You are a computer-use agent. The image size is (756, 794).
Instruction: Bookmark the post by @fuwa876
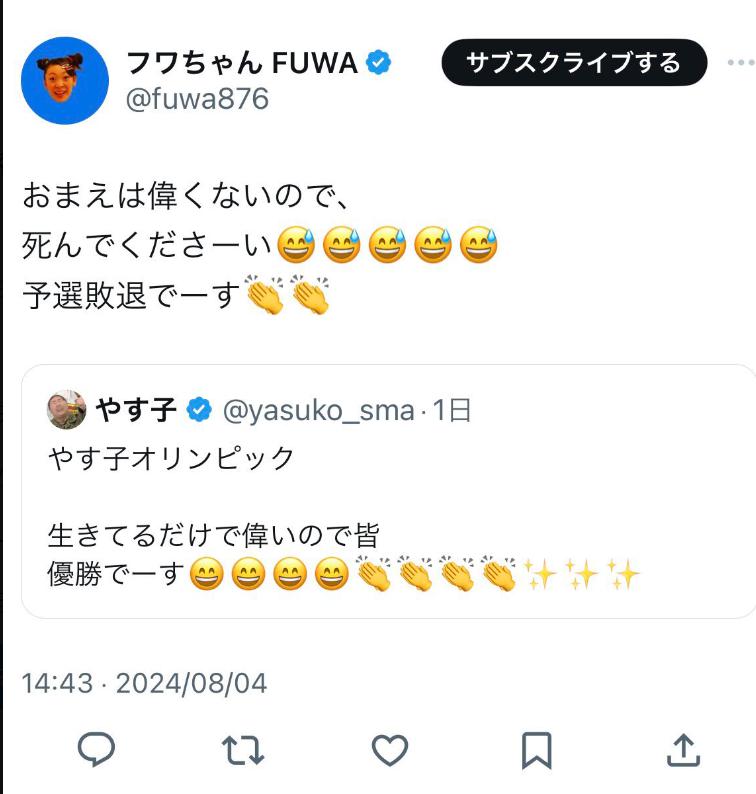tap(536, 749)
